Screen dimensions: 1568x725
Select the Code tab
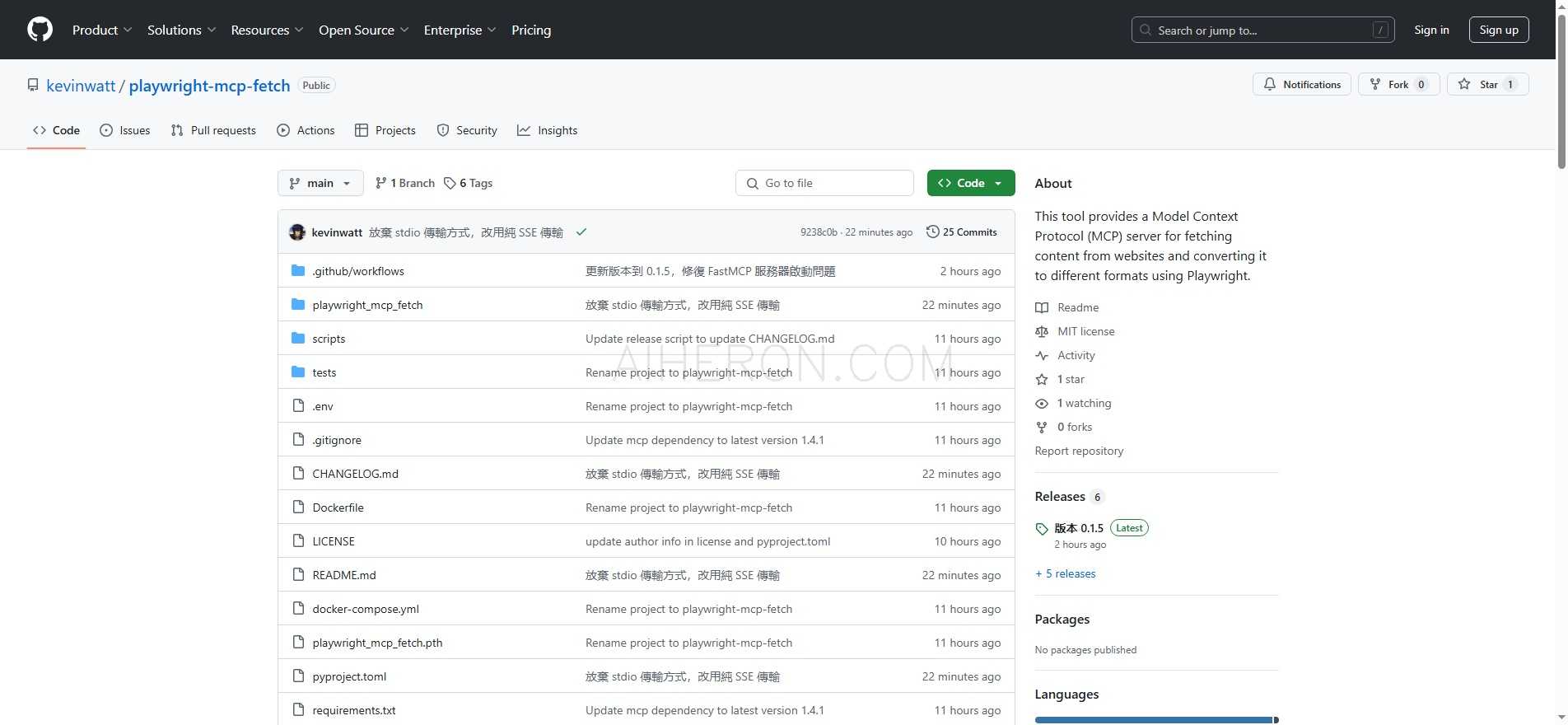56,130
